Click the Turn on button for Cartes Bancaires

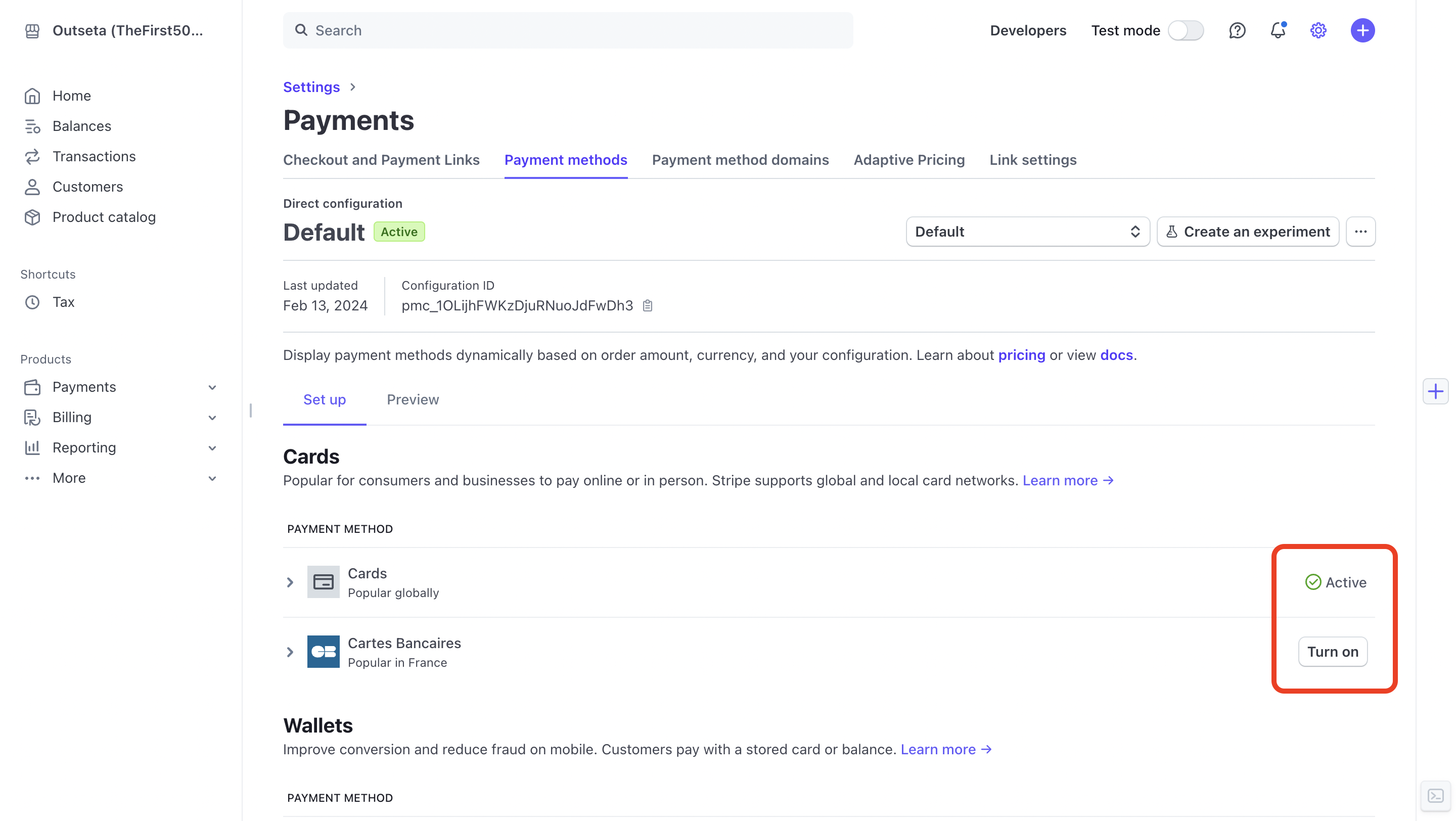coord(1333,651)
